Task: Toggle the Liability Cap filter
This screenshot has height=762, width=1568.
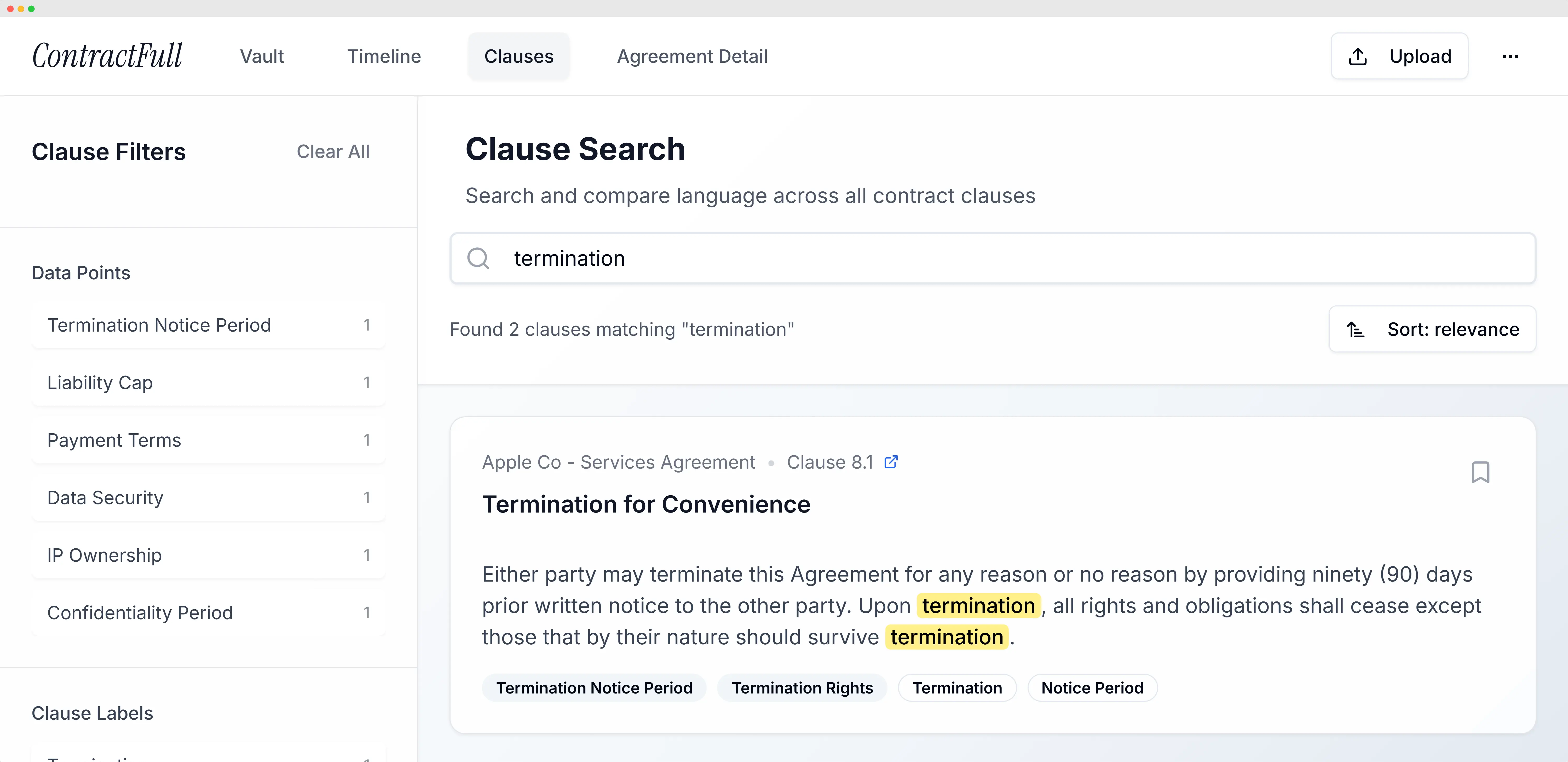Action: [208, 383]
